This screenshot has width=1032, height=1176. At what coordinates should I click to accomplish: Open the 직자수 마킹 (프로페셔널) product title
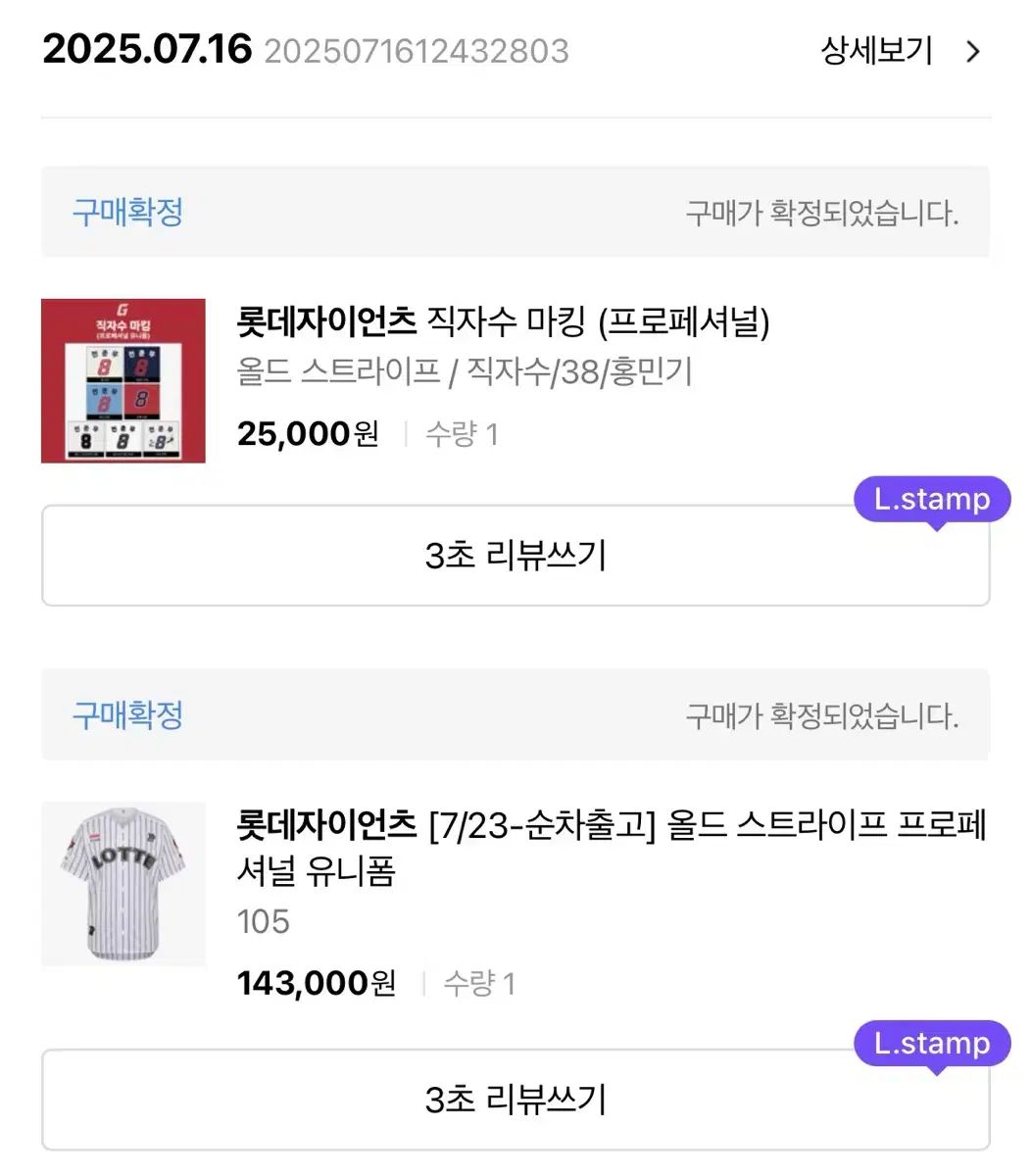pos(503,320)
